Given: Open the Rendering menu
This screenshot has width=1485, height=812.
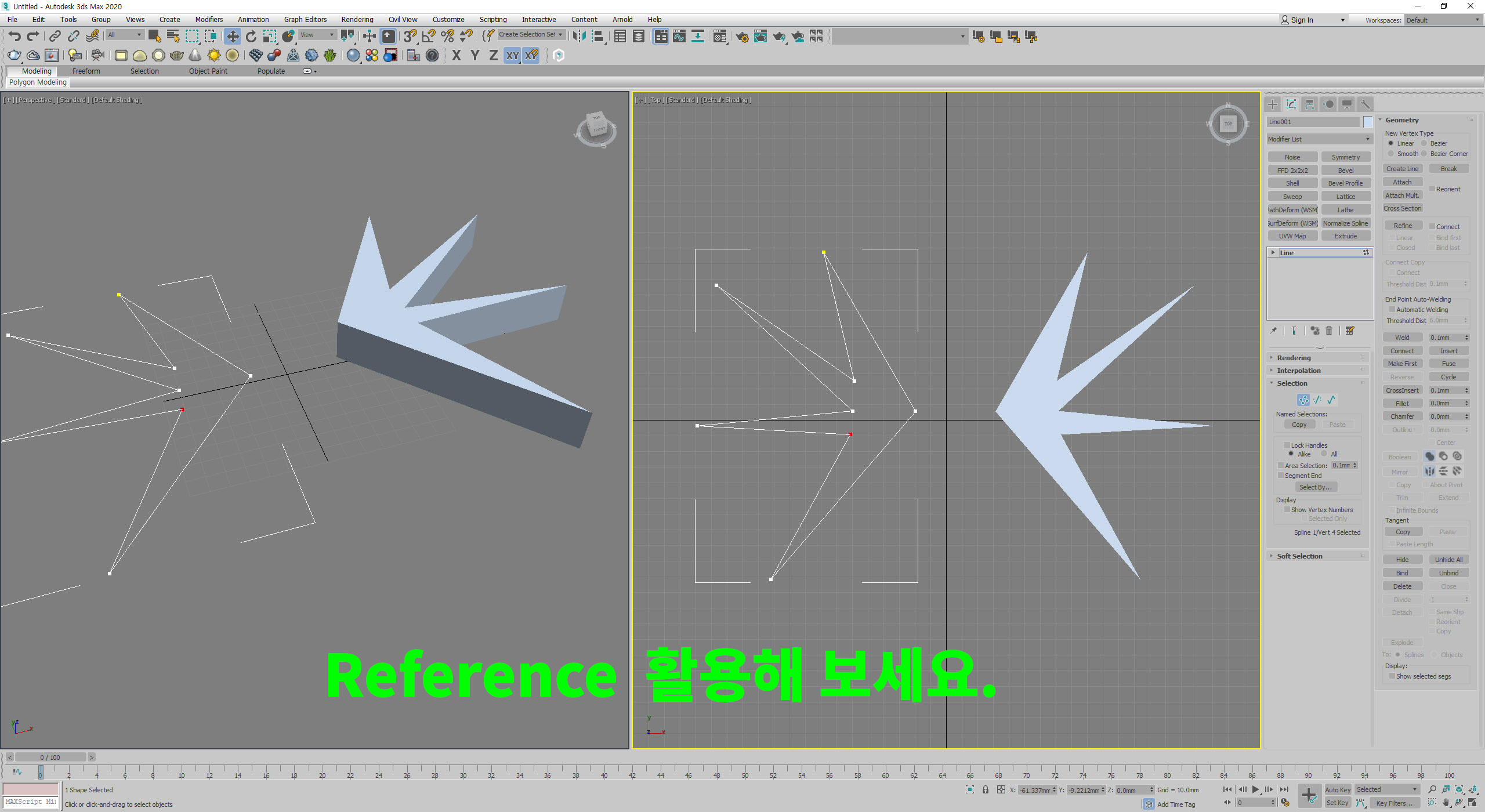Looking at the screenshot, I should point(357,19).
